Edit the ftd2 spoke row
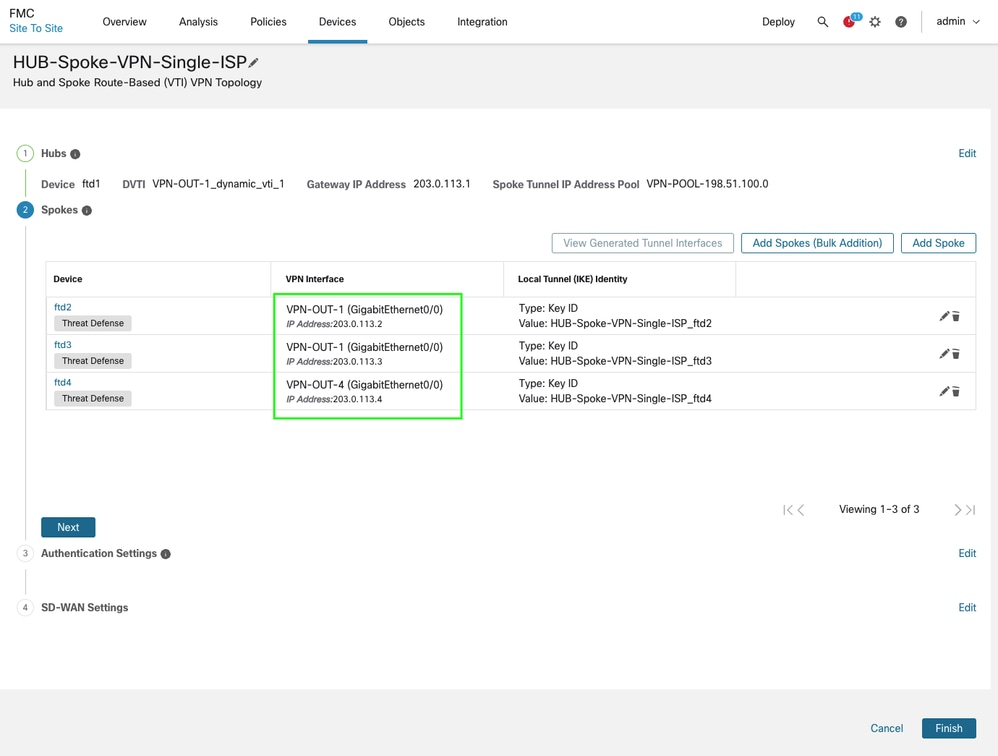The height and width of the screenshot is (756, 998). point(943,316)
